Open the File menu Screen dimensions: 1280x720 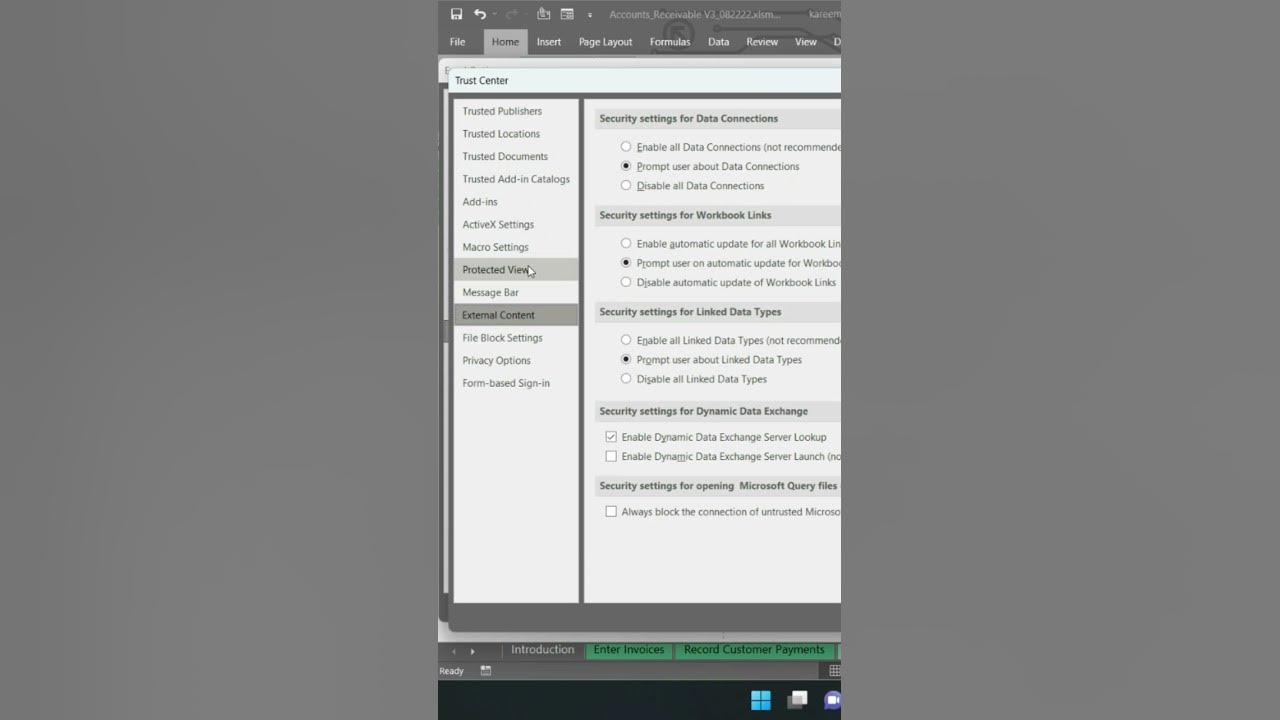[457, 42]
